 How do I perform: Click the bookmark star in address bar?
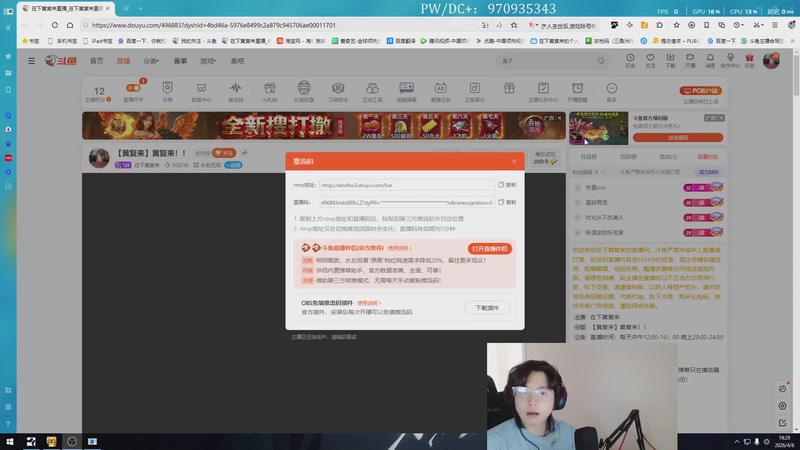coord(514,25)
